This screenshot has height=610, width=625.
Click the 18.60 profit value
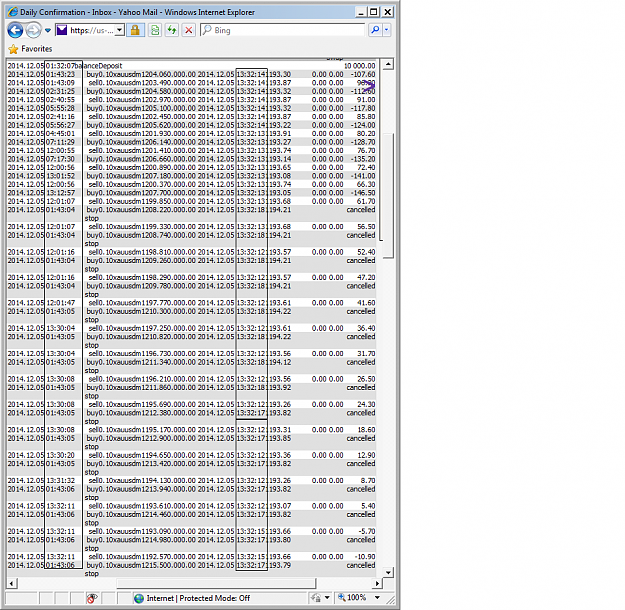pos(366,430)
